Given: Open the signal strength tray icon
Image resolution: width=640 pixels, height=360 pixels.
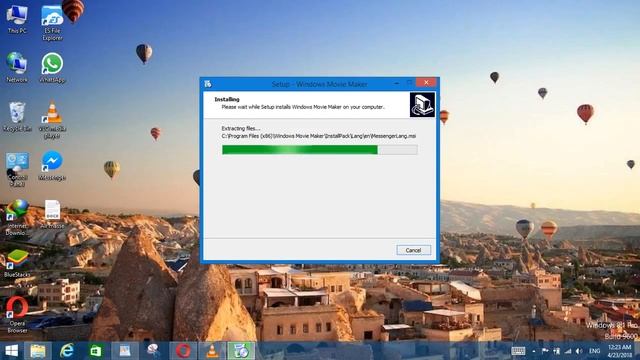Looking at the screenshot, I should [x=568, y=351].
